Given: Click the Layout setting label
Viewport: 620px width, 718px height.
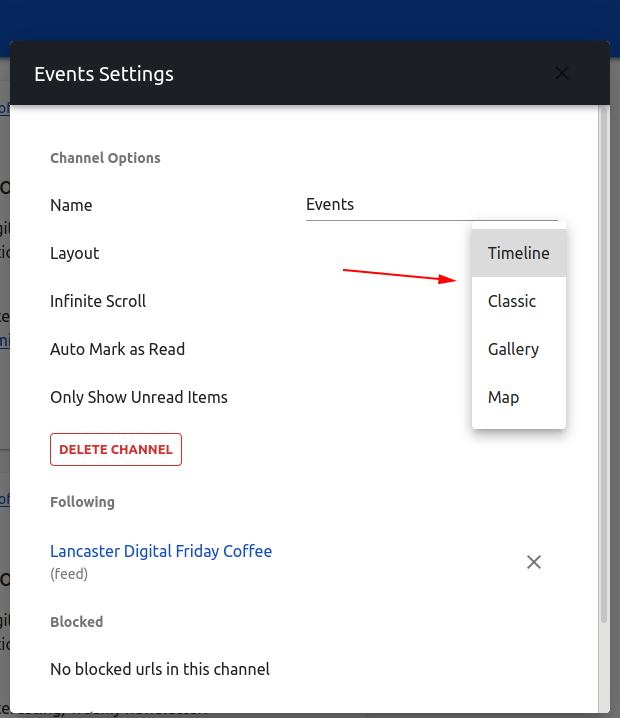Looking at the screenshot, I should [x=75, y=253].
